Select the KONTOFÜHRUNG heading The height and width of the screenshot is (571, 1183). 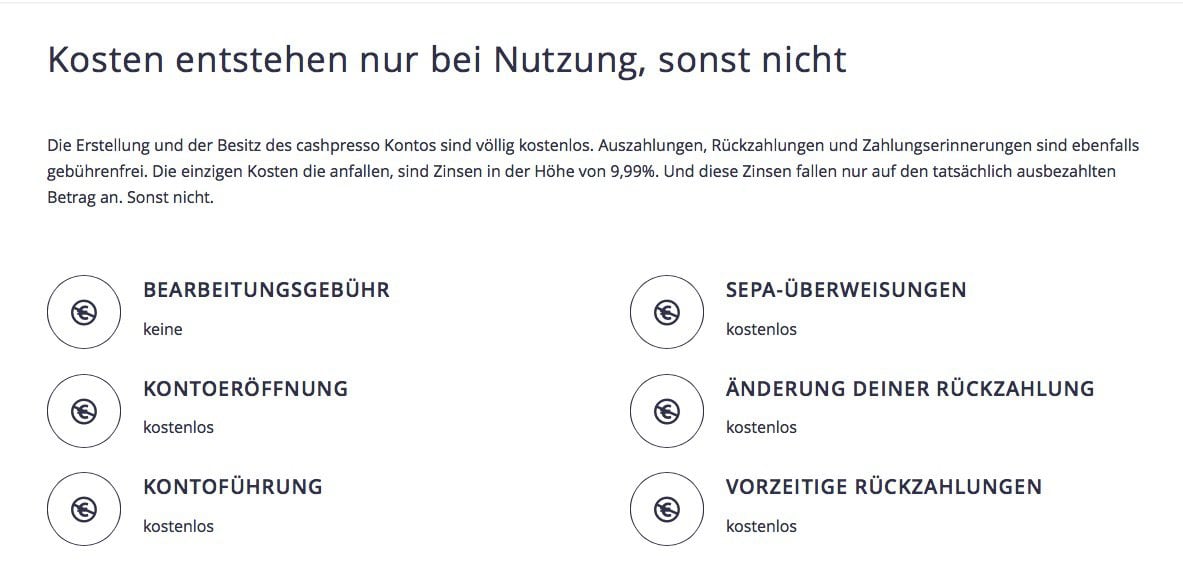click(233, 487)
